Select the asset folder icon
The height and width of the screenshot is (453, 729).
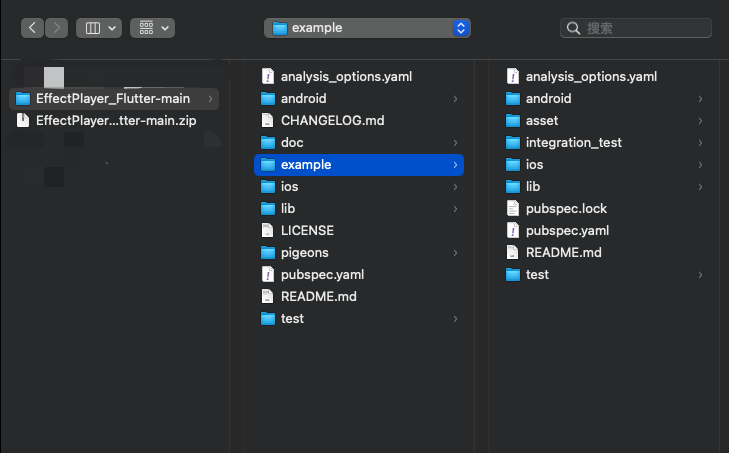512,121
